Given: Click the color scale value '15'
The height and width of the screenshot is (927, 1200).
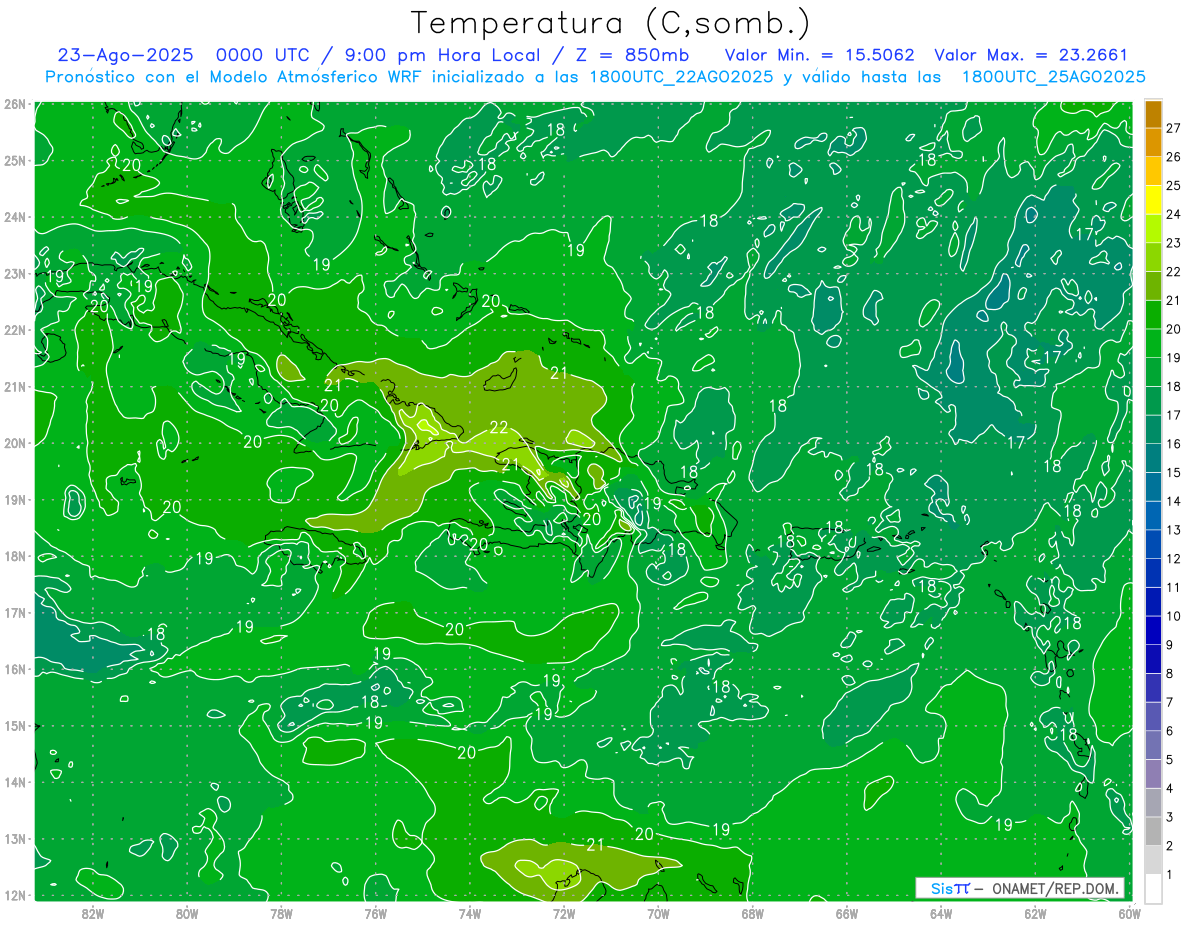Looking at the screenshot, I should (x=1173, y=473).
